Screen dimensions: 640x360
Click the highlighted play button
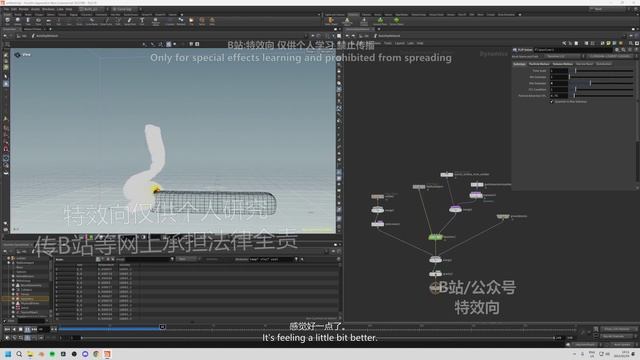[x=27, y=329]
